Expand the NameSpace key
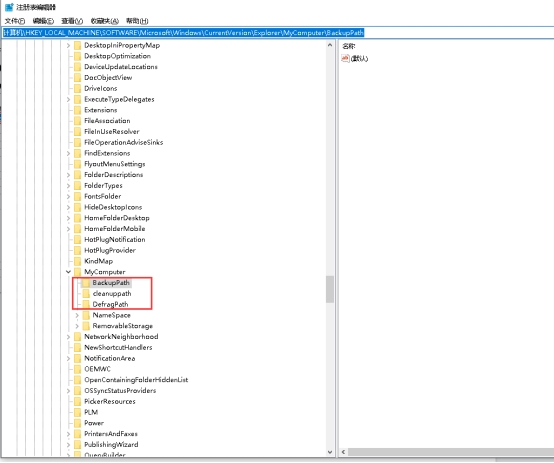This screenshot has height=463, width=554. [77, 315]
